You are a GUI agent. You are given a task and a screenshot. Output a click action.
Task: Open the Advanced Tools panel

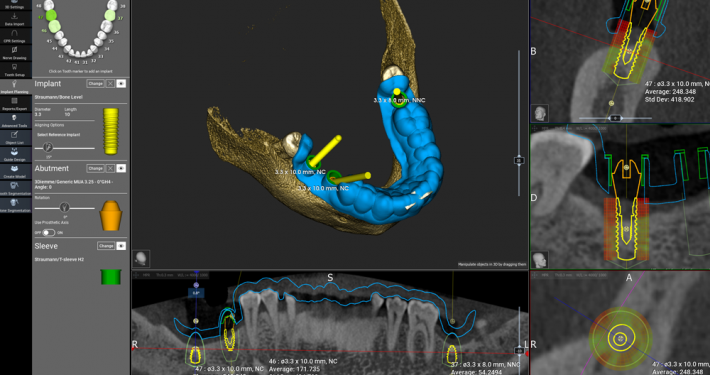14,120
